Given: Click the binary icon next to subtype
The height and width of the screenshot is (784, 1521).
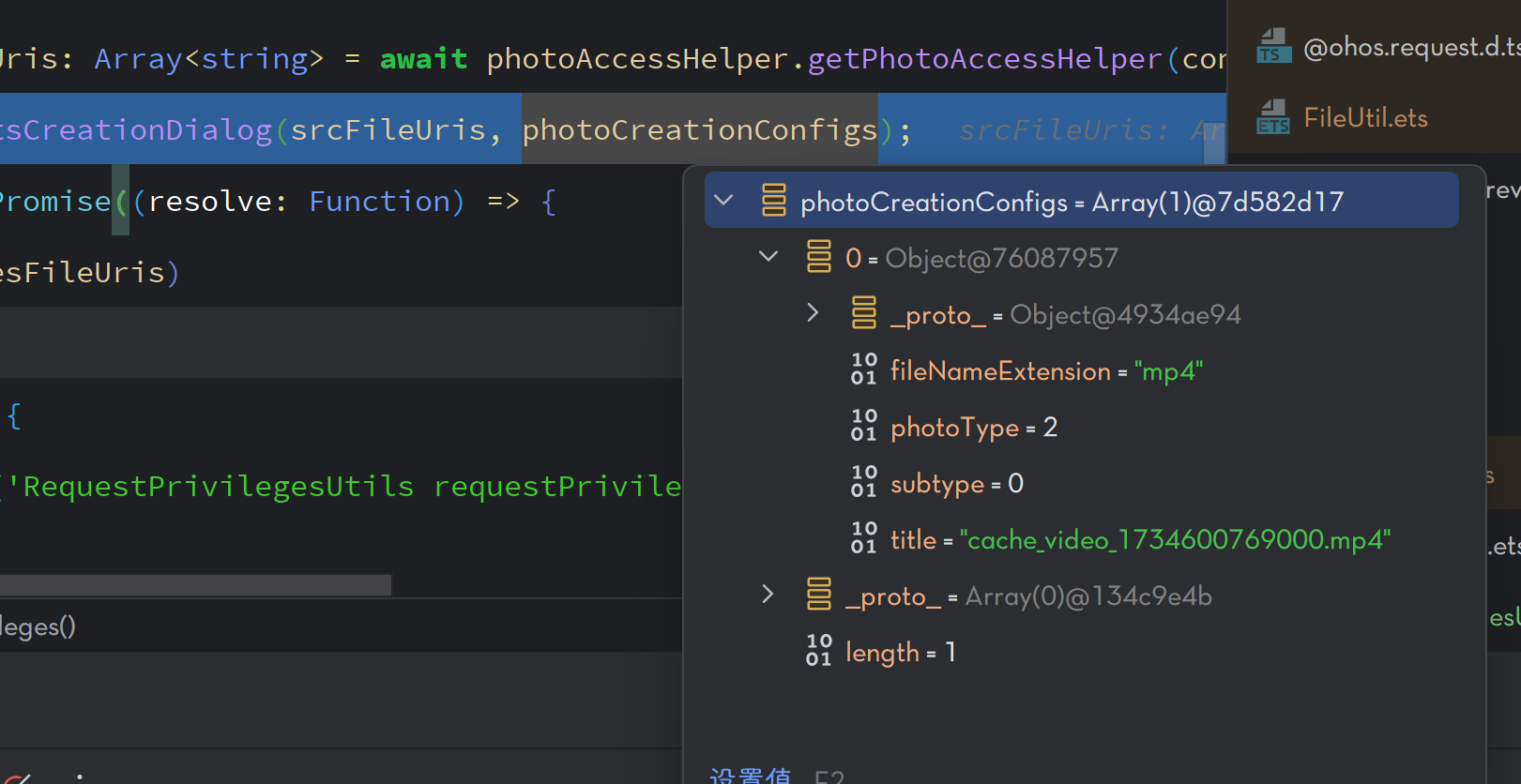Looking at the screenshot, I should pos(863,482).
